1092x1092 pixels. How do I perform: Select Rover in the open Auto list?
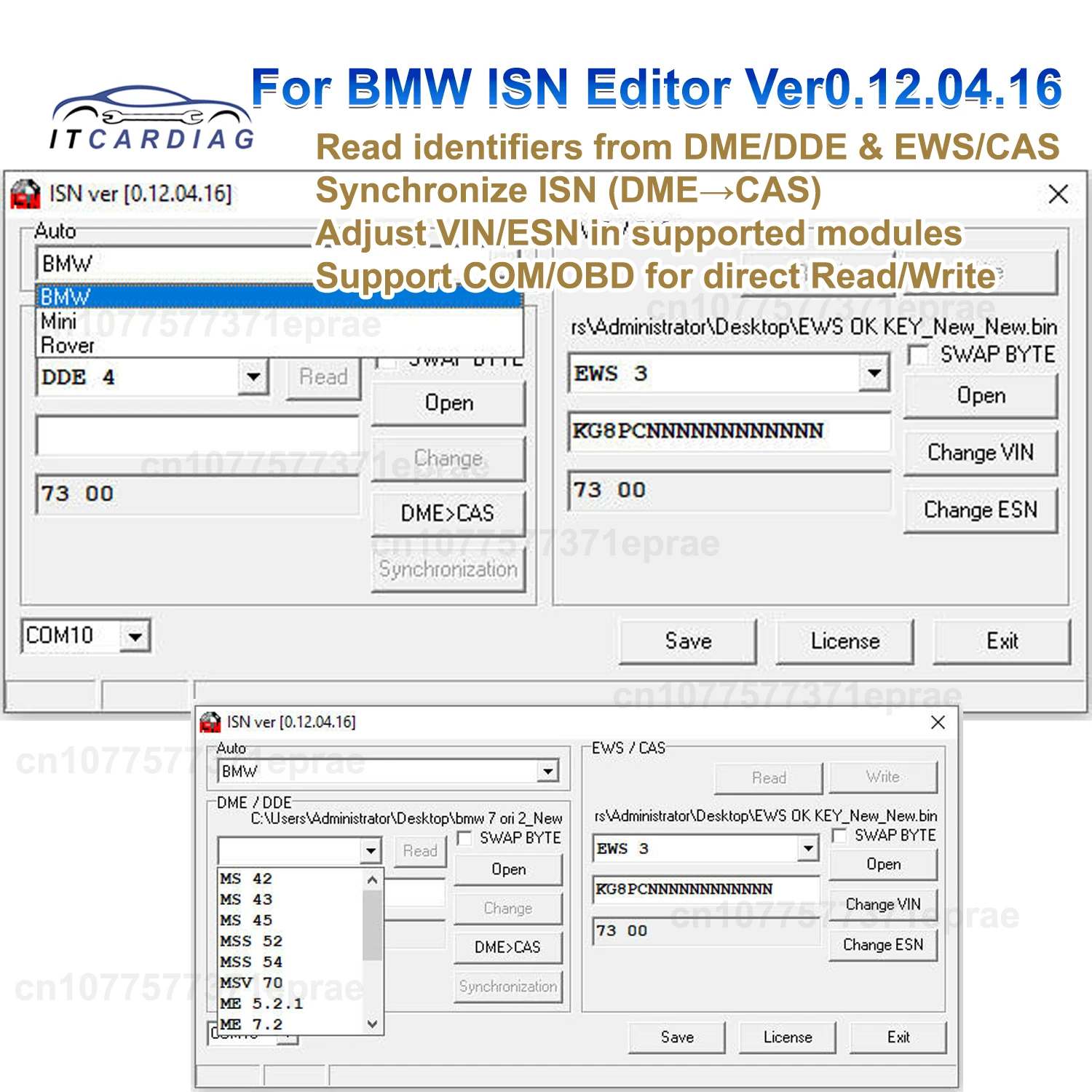(x=280, y=345)
